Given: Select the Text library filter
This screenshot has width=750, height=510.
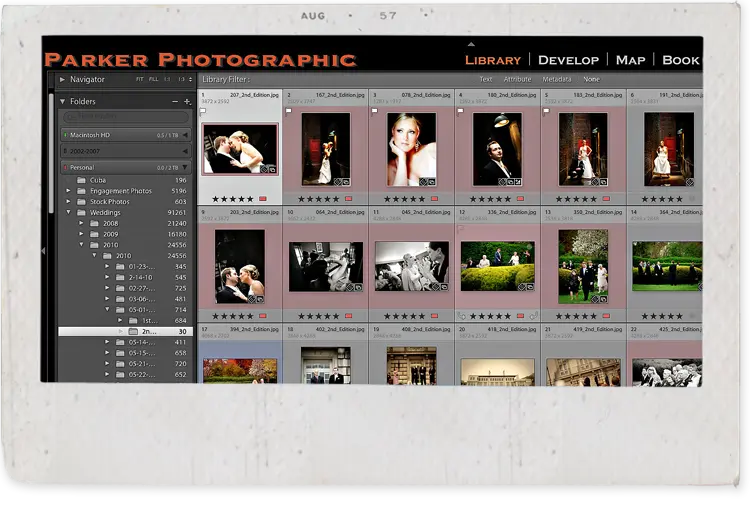Looking at the screenshot, I should click(485, 79).
